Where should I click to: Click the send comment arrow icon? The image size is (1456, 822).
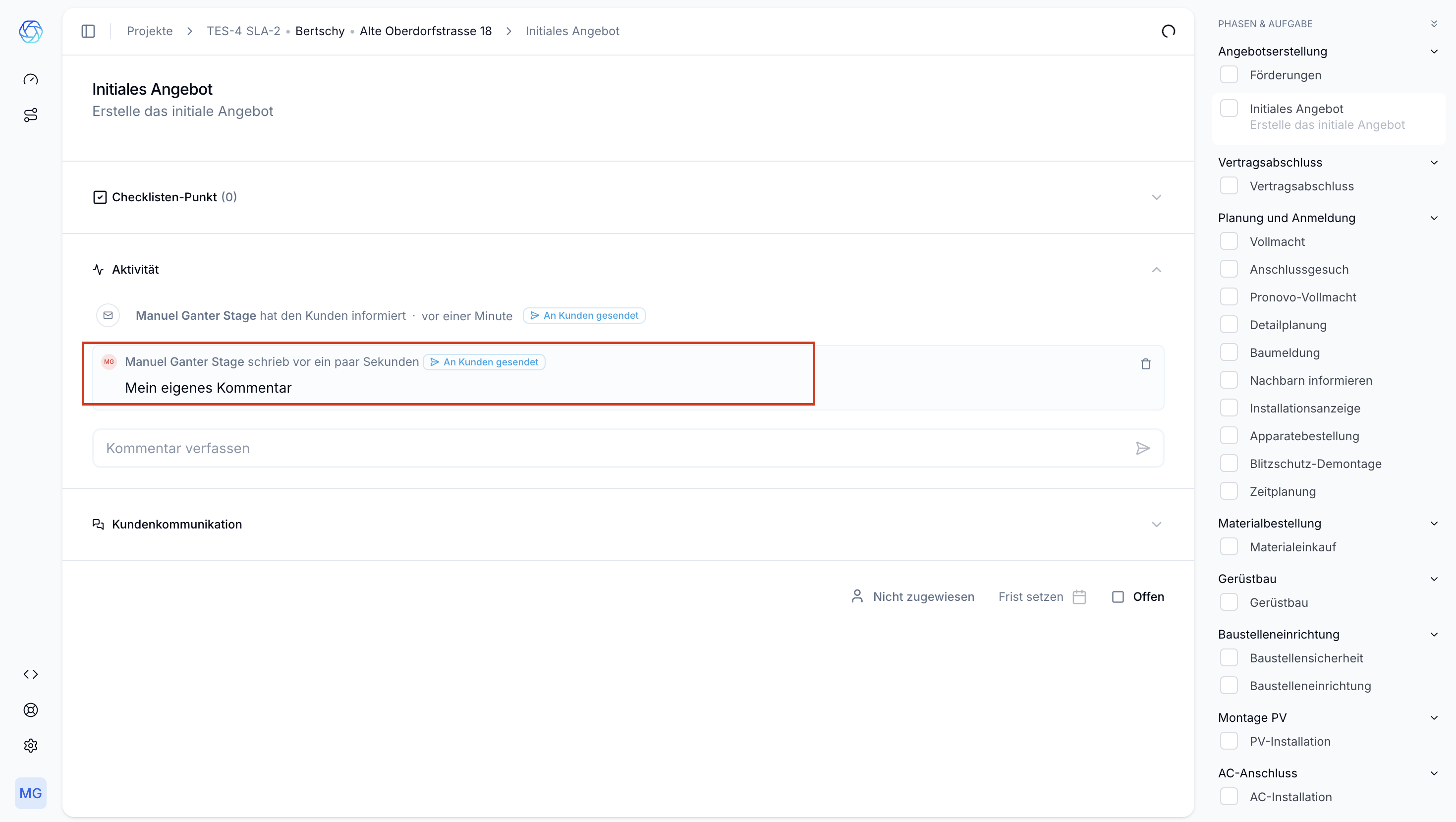[x=1142, y=448]
